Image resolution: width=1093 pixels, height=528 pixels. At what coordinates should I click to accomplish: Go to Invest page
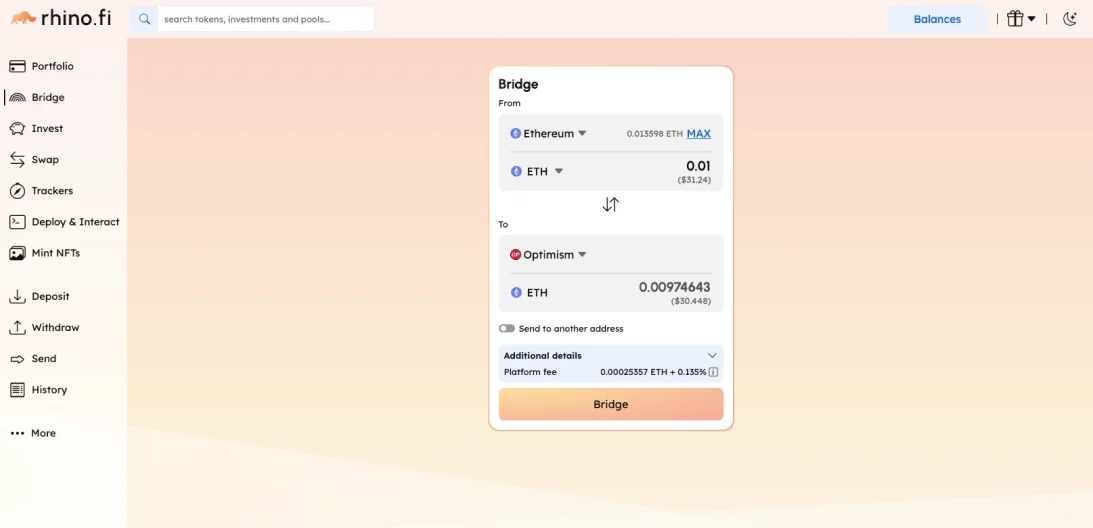click(47, 128)
